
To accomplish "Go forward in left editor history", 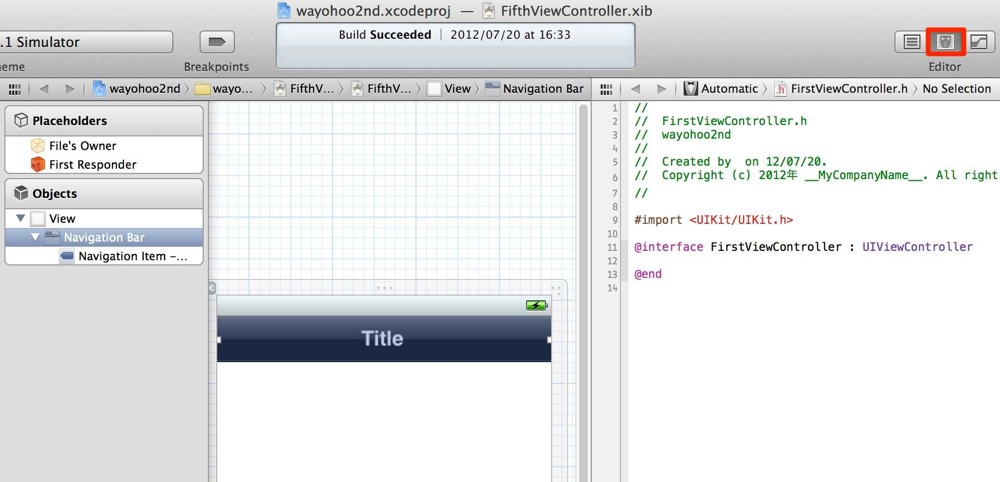I will 70,89.
